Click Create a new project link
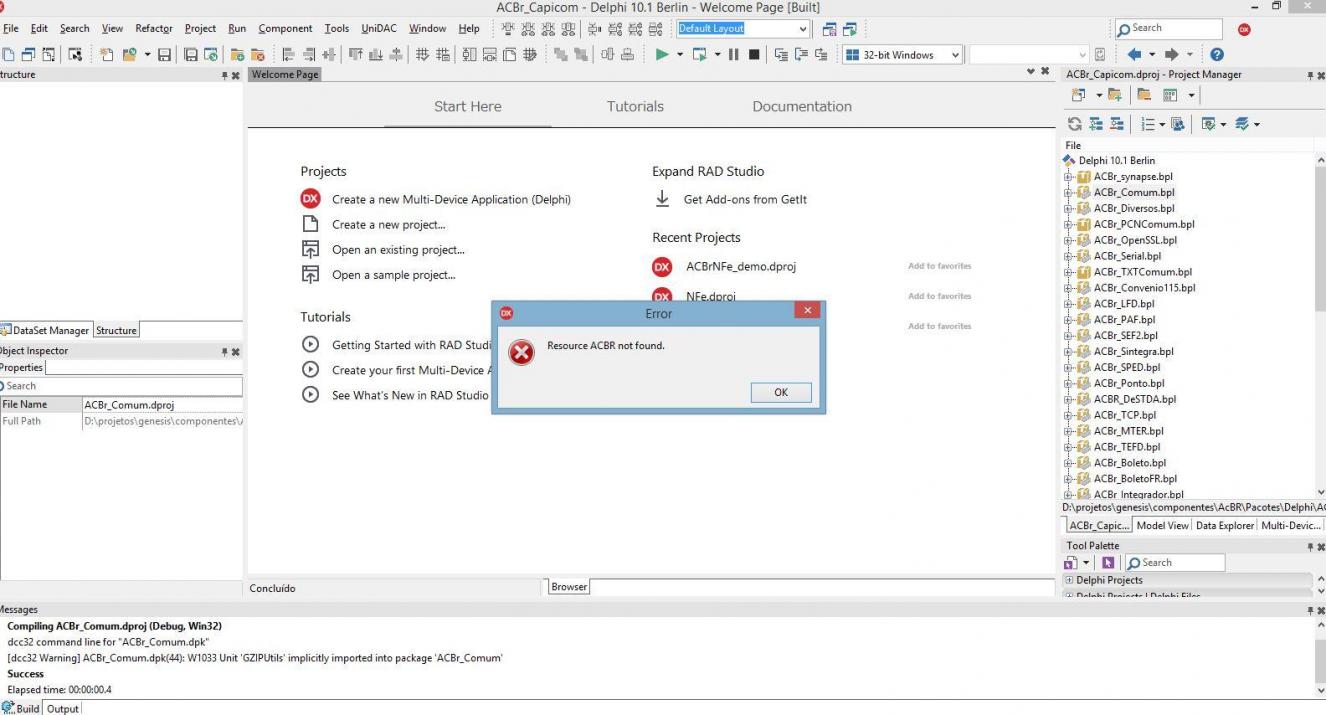This screenshot has height=715, width=1326. [x=389, y=224]
